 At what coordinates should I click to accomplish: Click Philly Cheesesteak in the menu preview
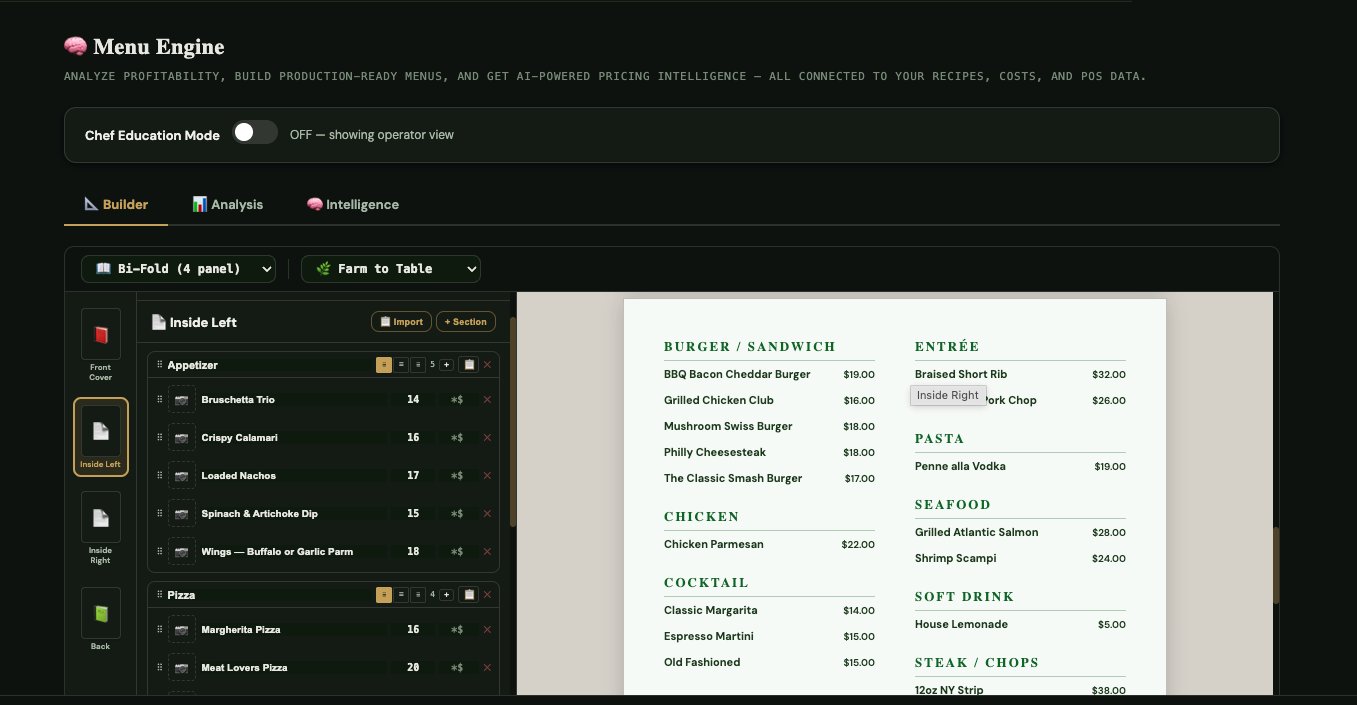coord(714,452)
